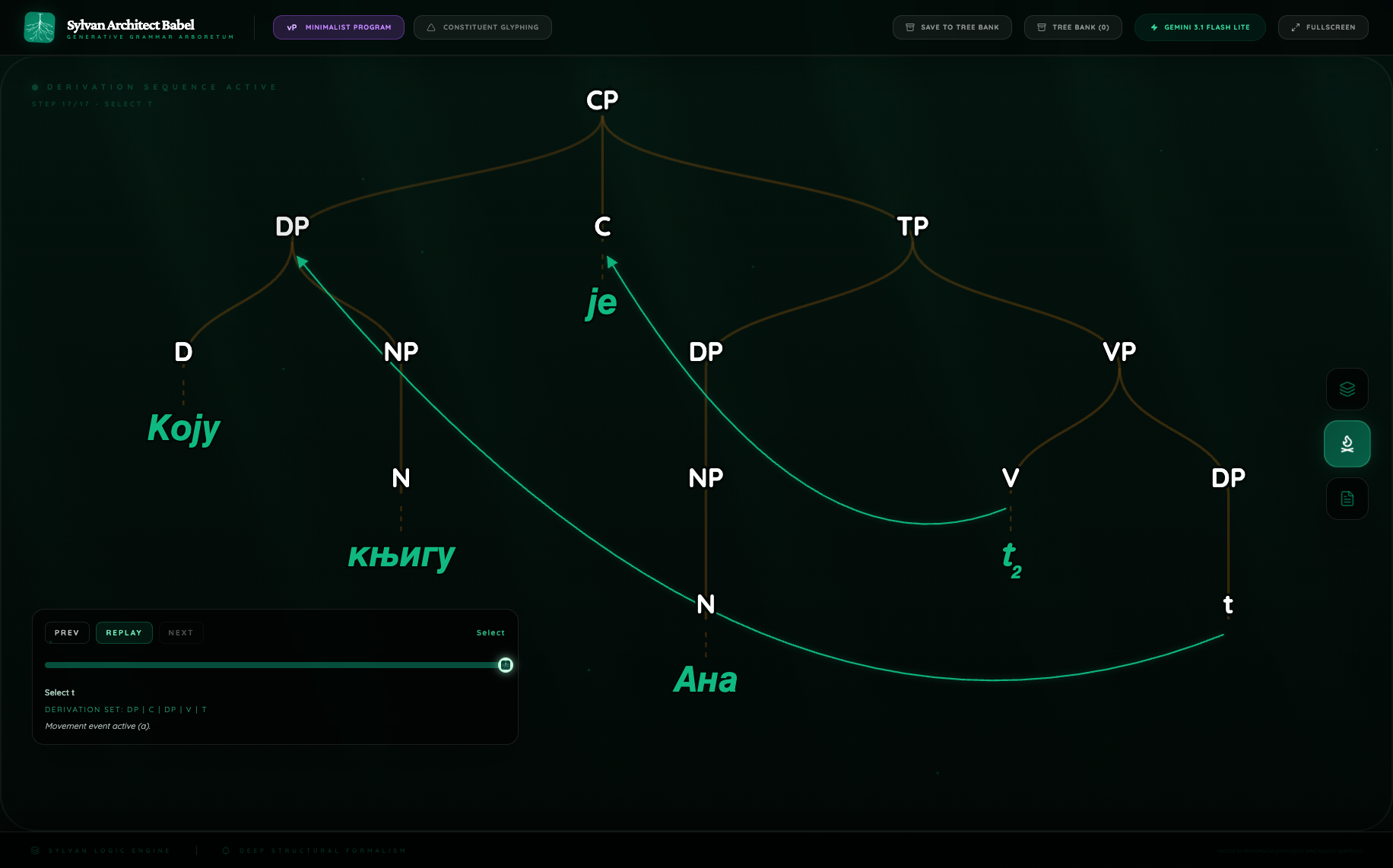The image size is (1393, 868).
Task: Click the word 'Kojy' leaf
Action: [183, 428]
